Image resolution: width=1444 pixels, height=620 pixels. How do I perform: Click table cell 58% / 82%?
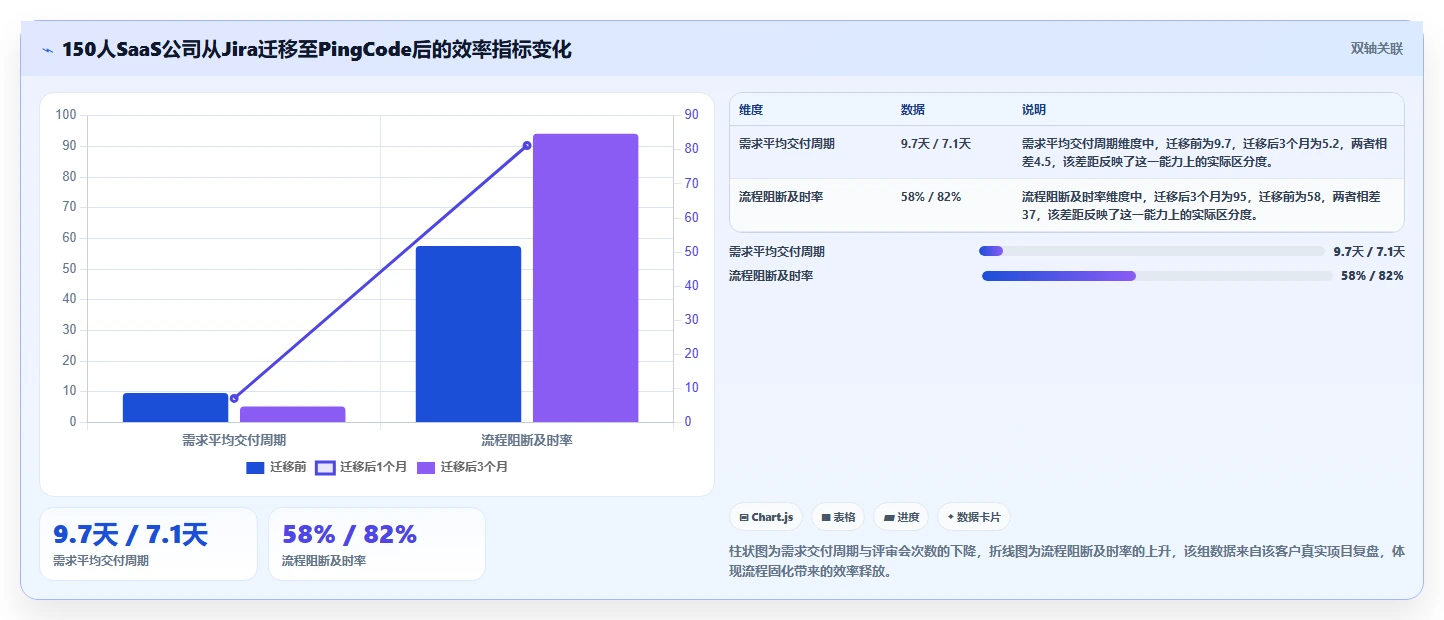point(931,197)
